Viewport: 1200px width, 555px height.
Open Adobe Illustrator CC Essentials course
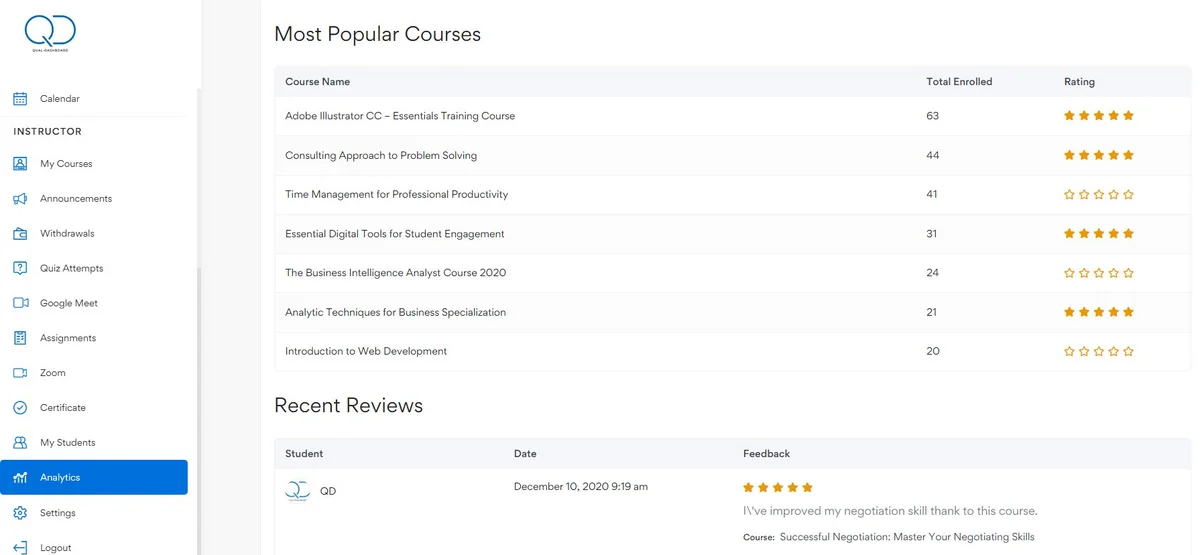400,116
